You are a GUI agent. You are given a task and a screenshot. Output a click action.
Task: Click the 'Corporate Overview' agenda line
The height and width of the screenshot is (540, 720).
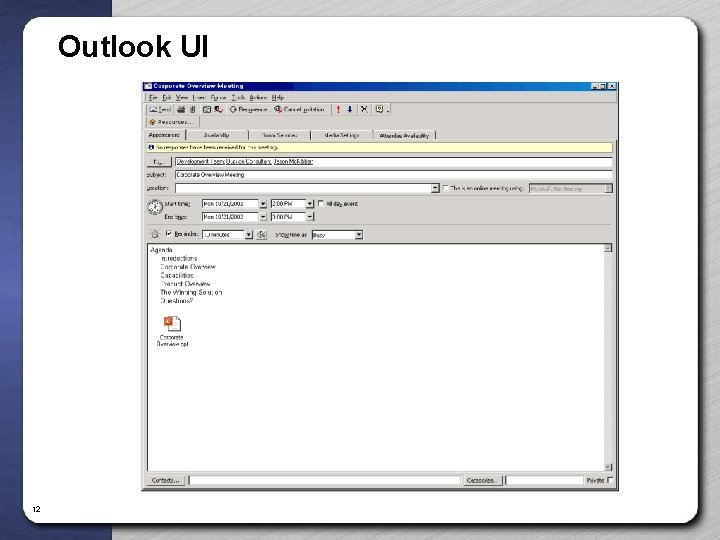(188, 267)
